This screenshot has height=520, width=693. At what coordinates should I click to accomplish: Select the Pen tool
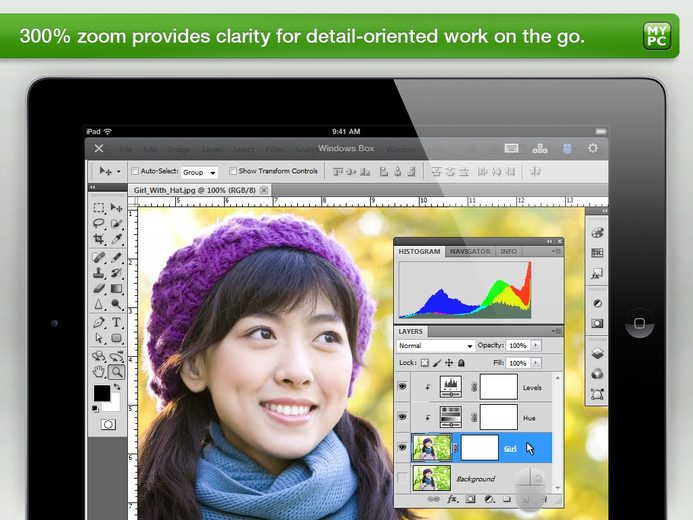coord(99,322)
